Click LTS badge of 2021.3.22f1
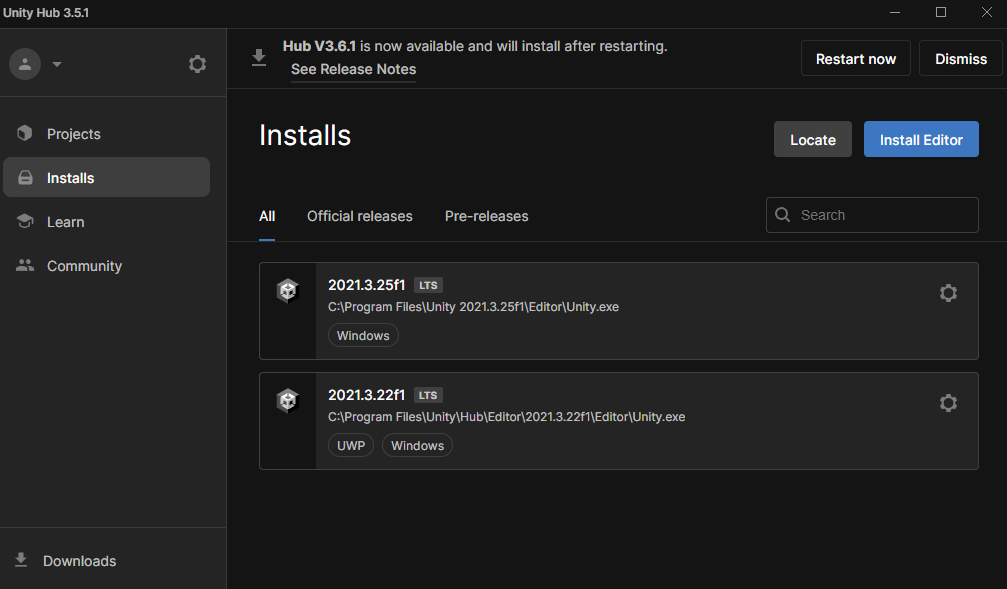The image size is (1007, 589). (x=428, y=395)
